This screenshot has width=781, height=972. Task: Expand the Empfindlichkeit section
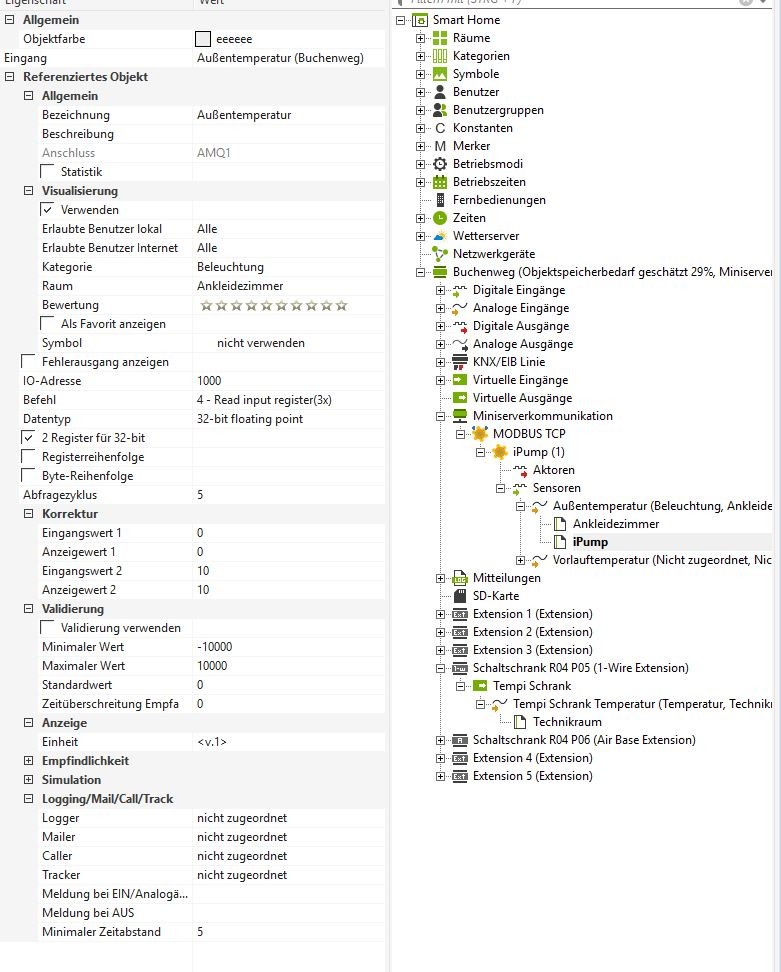point(29,760)
